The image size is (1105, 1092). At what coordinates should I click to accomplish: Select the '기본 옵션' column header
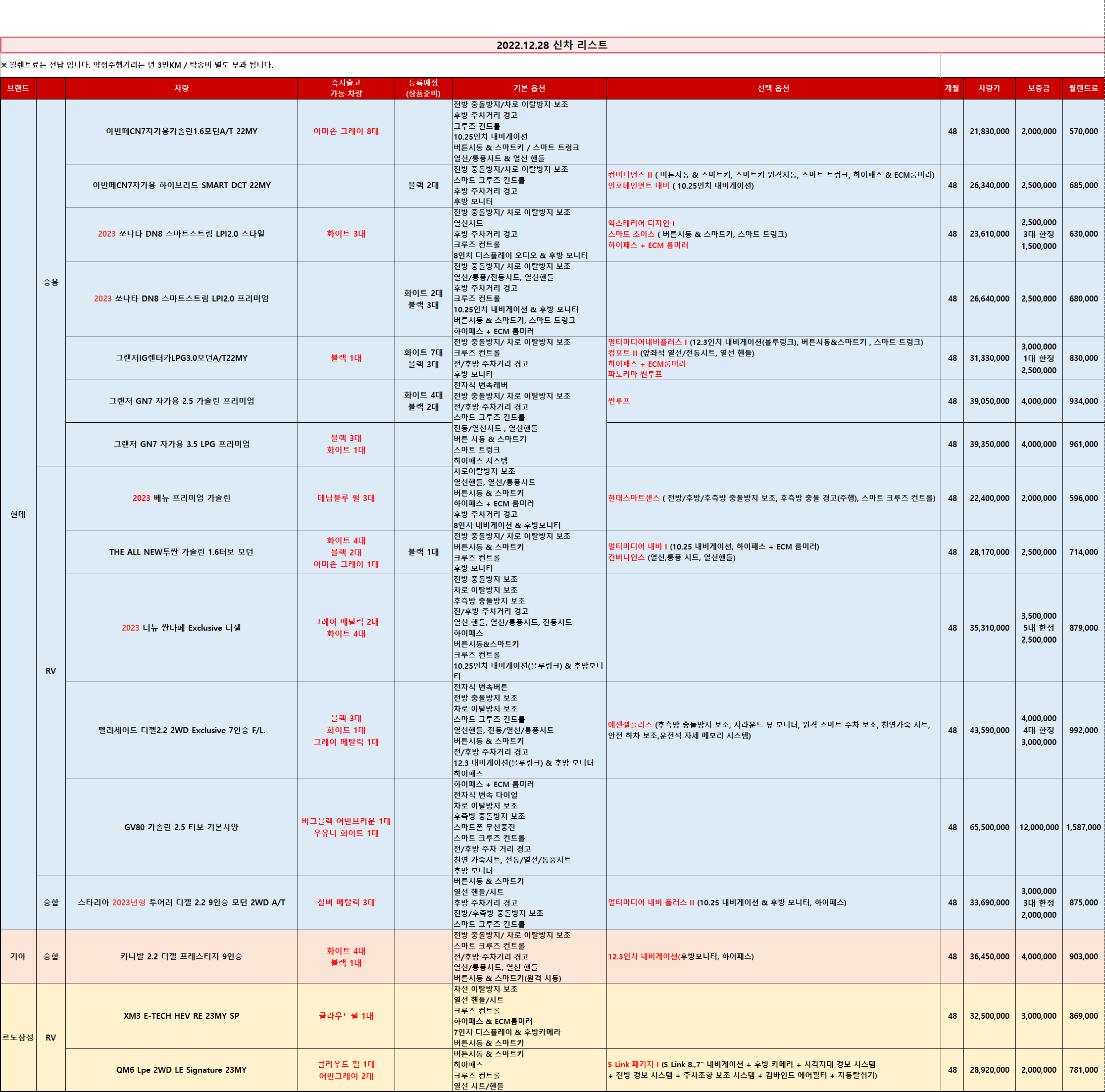click(x=529, y=88)
